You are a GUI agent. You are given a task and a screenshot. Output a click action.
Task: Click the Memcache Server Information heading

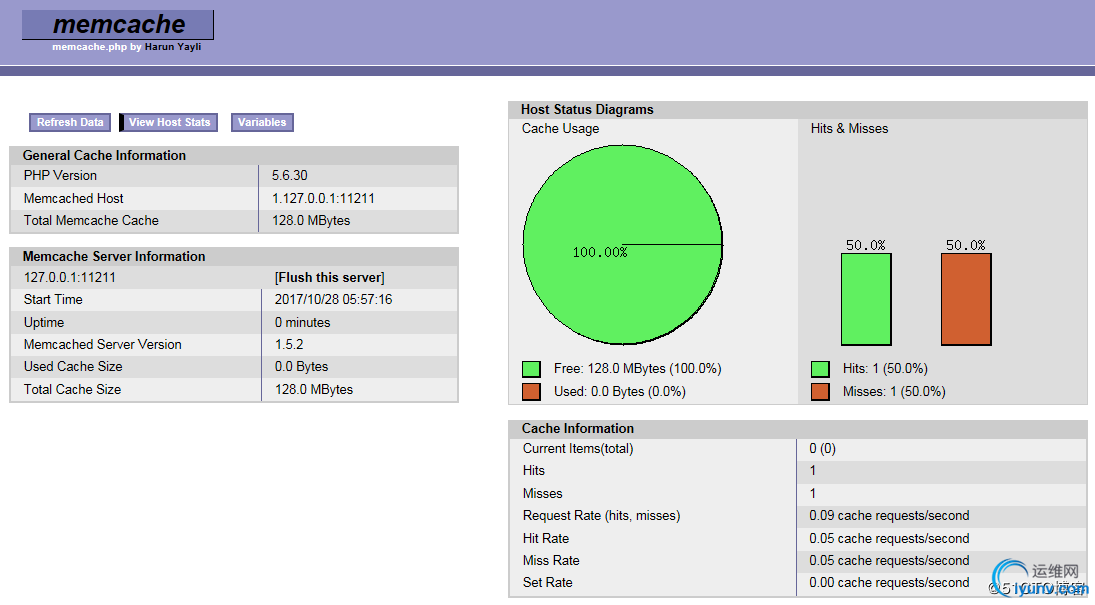coord(114,256)
